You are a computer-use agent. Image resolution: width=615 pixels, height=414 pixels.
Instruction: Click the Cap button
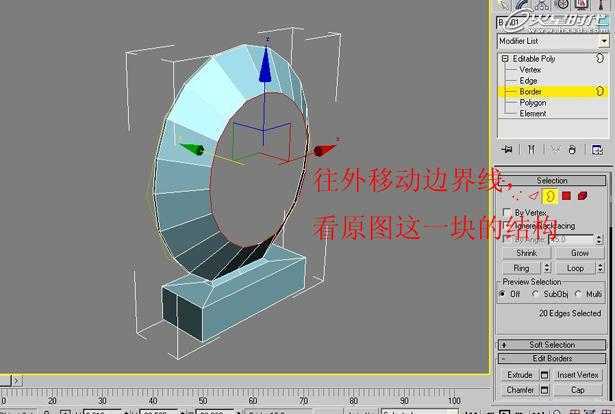click(x=578, y=390)
